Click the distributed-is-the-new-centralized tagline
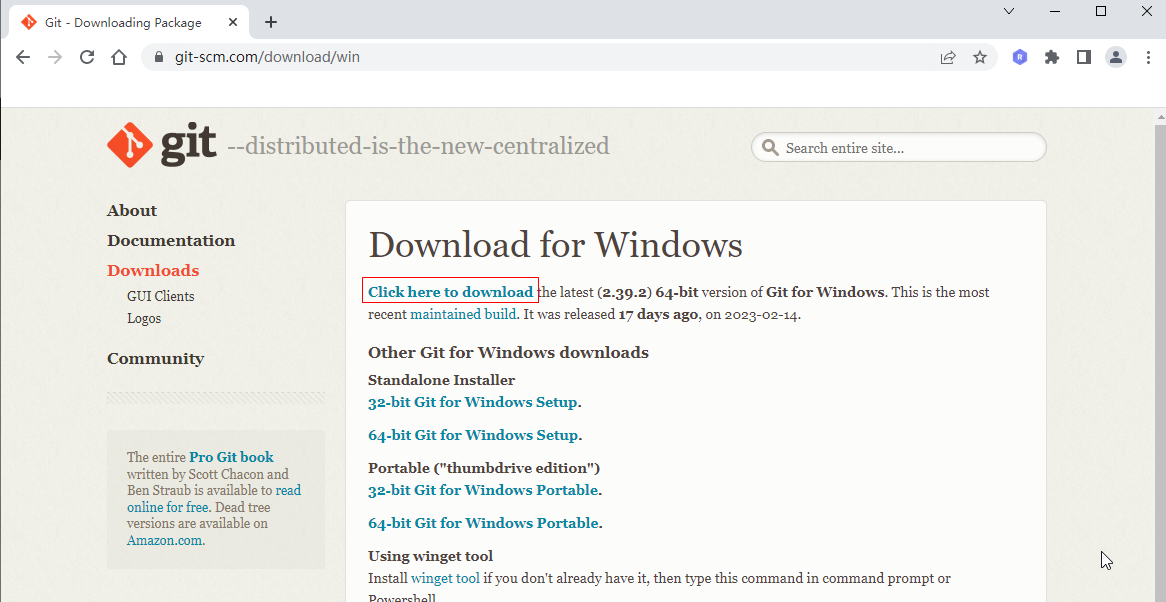This screenshot has height=602, width=1166. pos(418,146)
